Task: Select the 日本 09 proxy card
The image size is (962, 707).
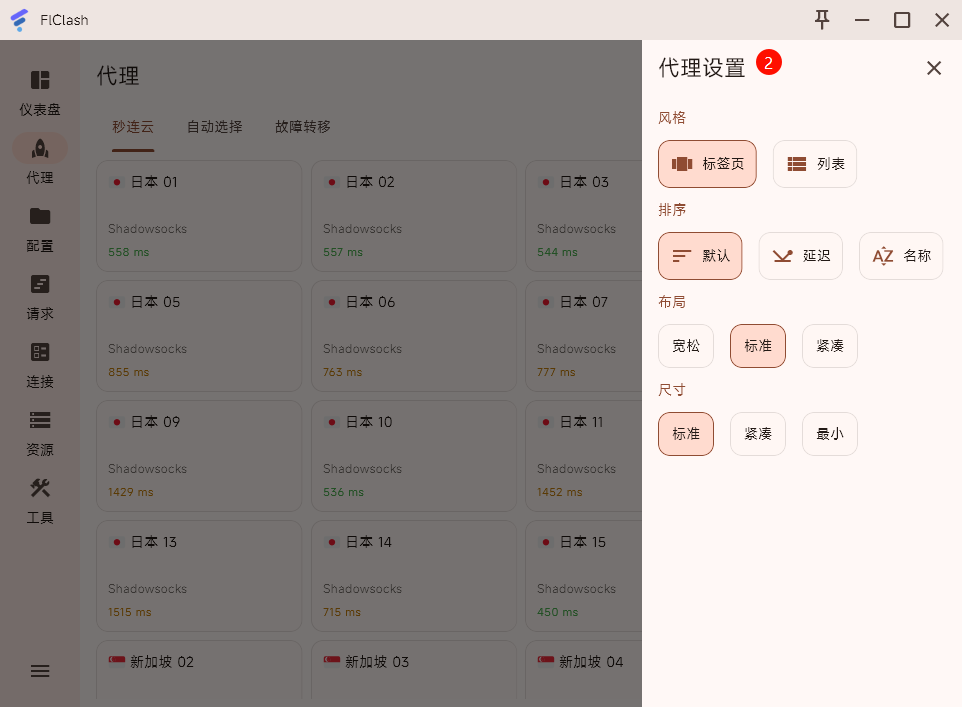Action: (199, 456)
